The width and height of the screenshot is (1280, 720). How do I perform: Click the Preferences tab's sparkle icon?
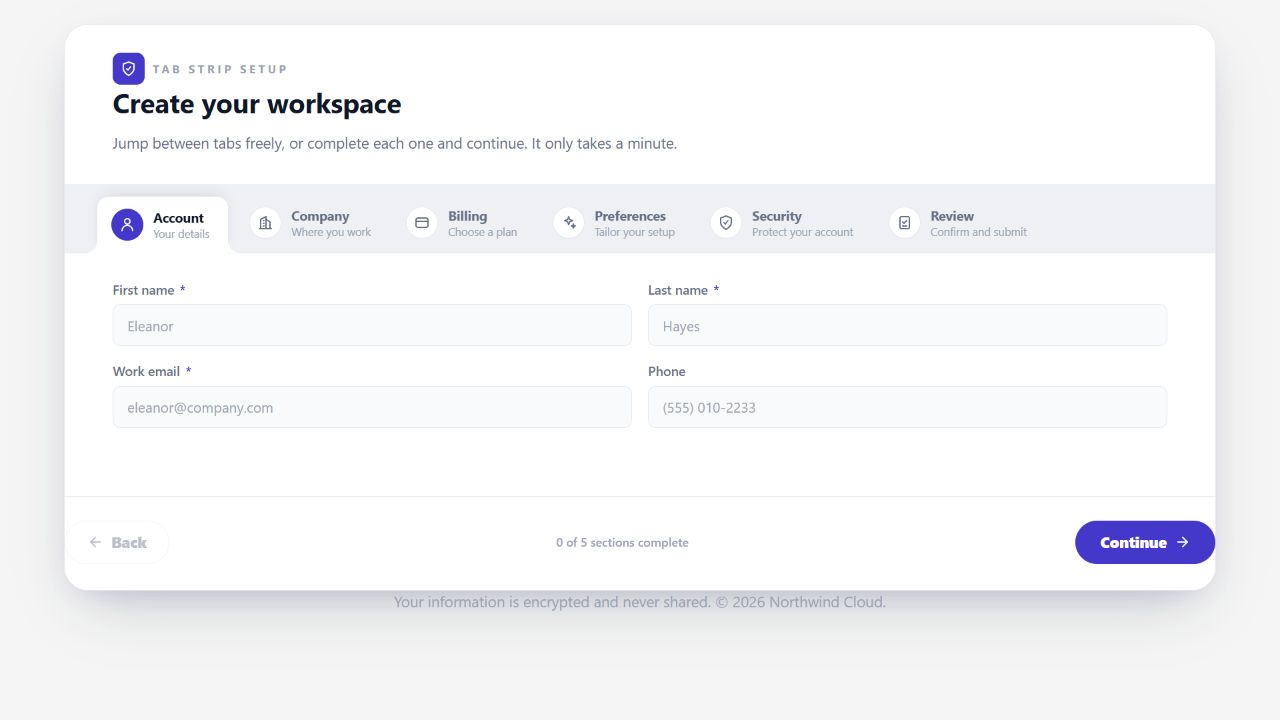click(x=569, y=223)
